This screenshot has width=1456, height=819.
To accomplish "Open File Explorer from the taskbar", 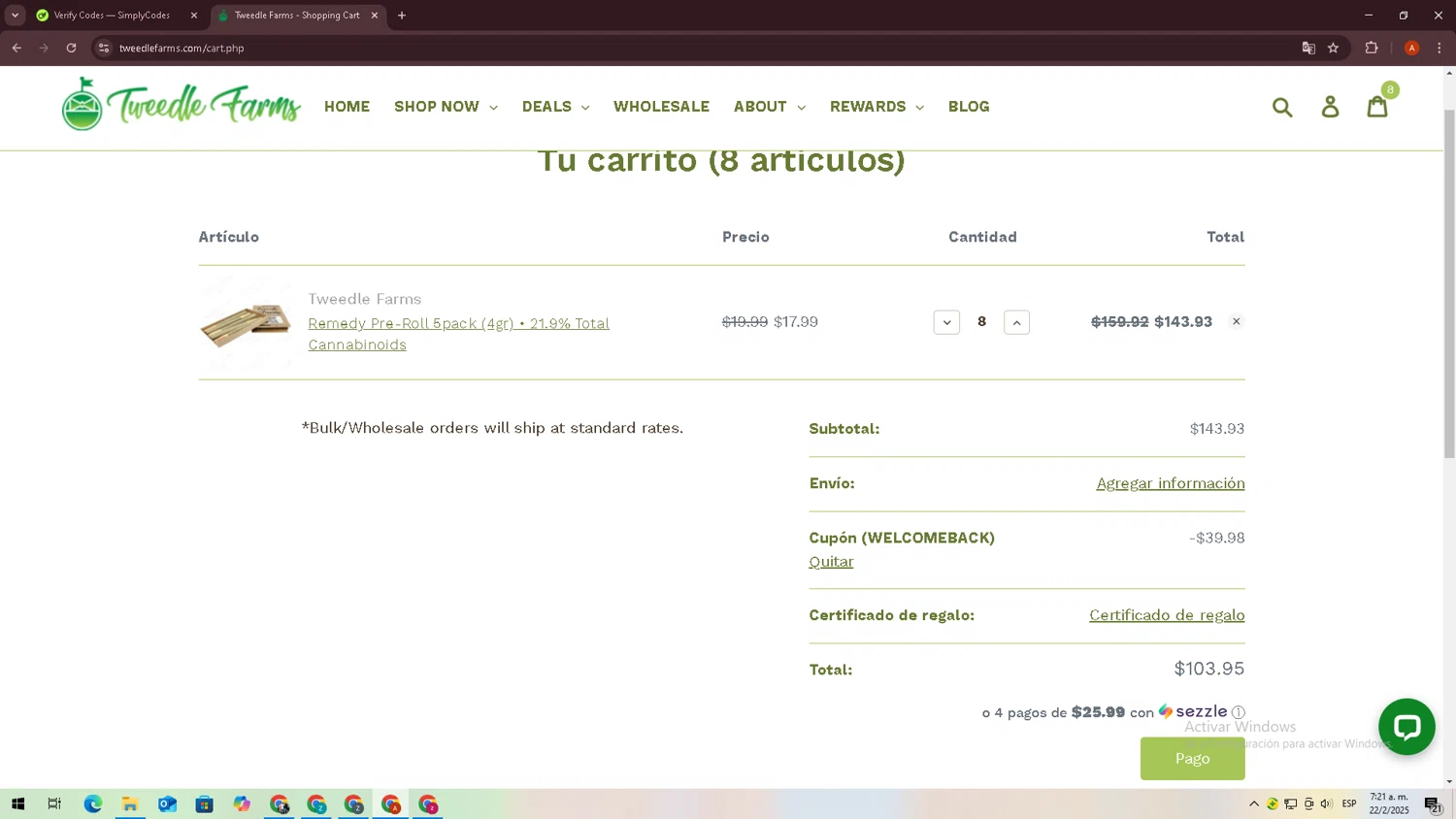I will coord(130,804).
